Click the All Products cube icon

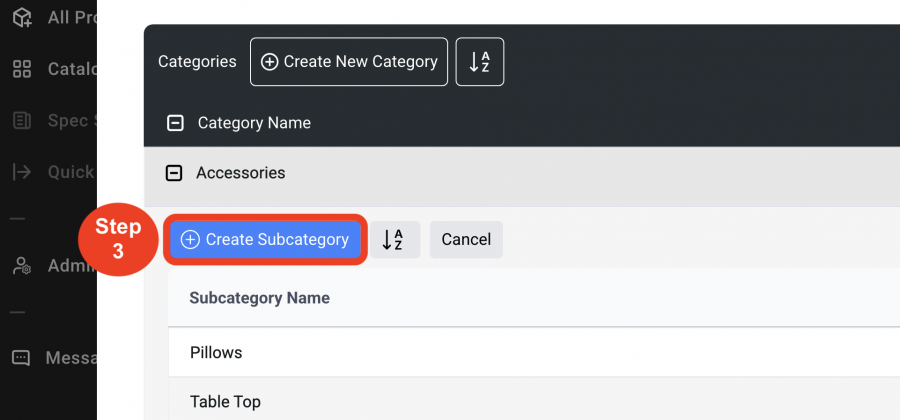21,17
